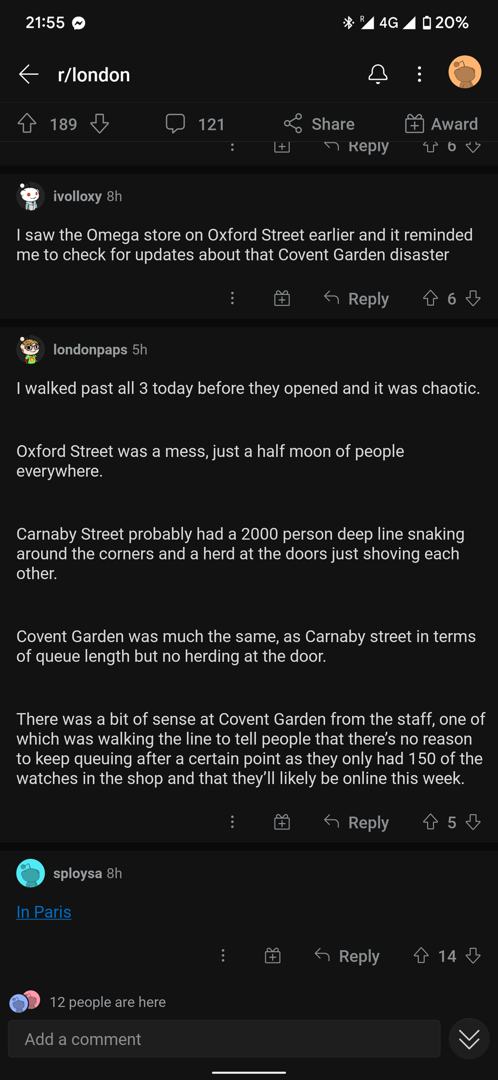Tap the Add a comment field
The height and width of the screenshot is (1080, 498).
[x=225, y=1039]
